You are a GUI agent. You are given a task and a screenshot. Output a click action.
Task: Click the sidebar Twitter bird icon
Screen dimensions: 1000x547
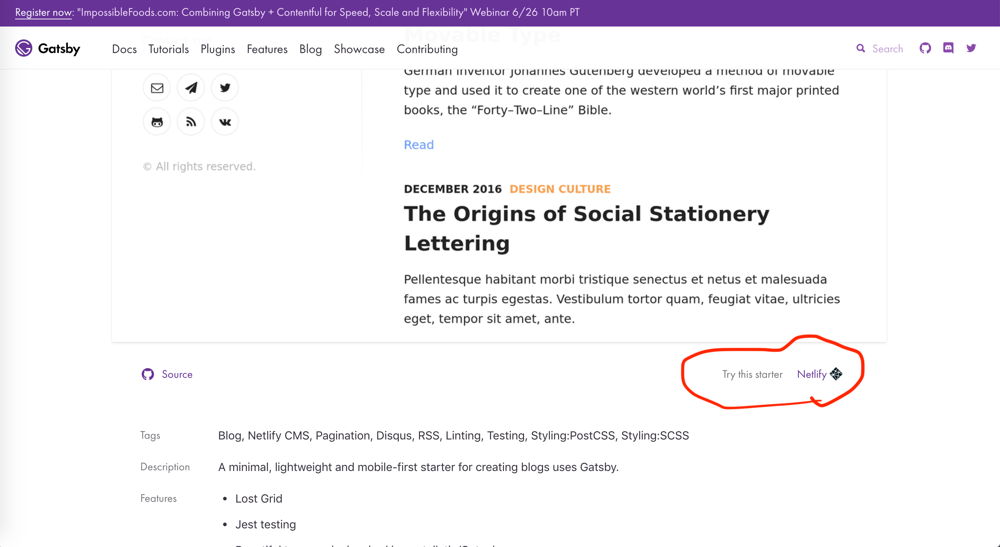click(225, 88)
